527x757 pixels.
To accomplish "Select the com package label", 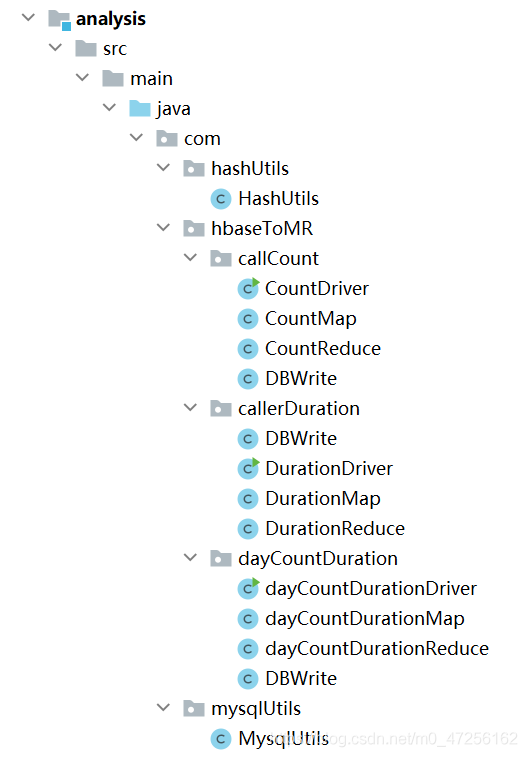I will tap(202, 140).
